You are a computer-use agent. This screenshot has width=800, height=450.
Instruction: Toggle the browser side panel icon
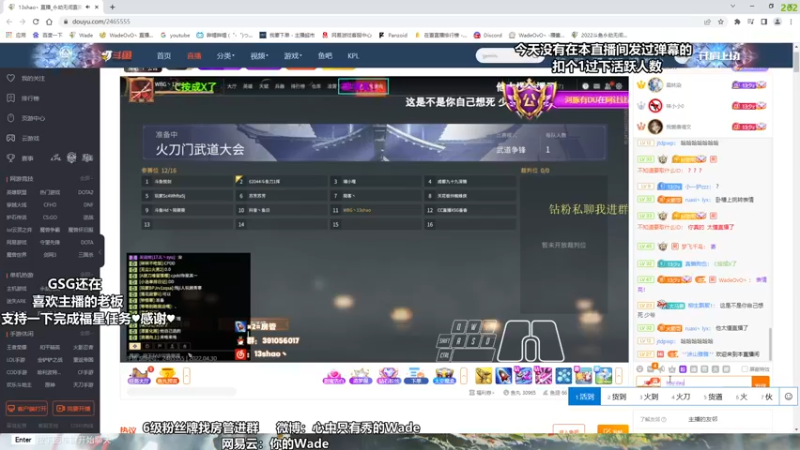[x=764, y=21]
